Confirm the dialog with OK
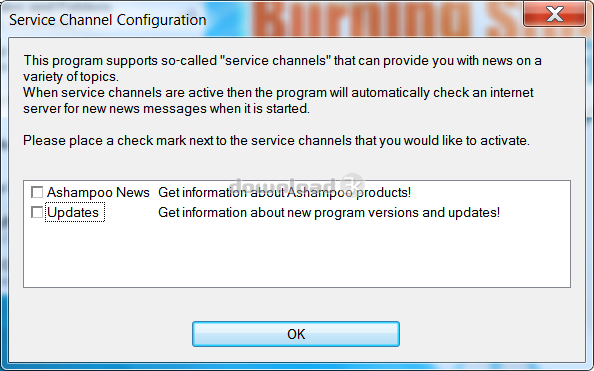 coord(296,334)
